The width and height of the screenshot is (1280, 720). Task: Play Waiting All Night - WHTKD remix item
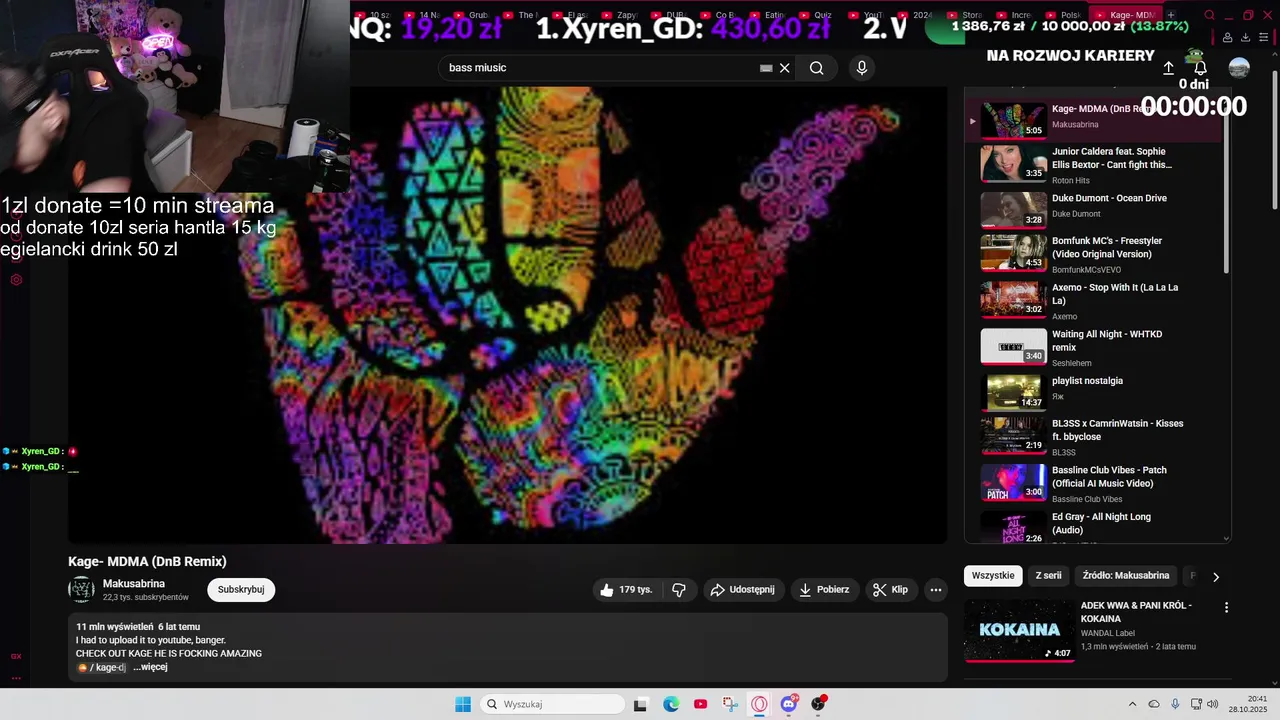click(1094, 347)
